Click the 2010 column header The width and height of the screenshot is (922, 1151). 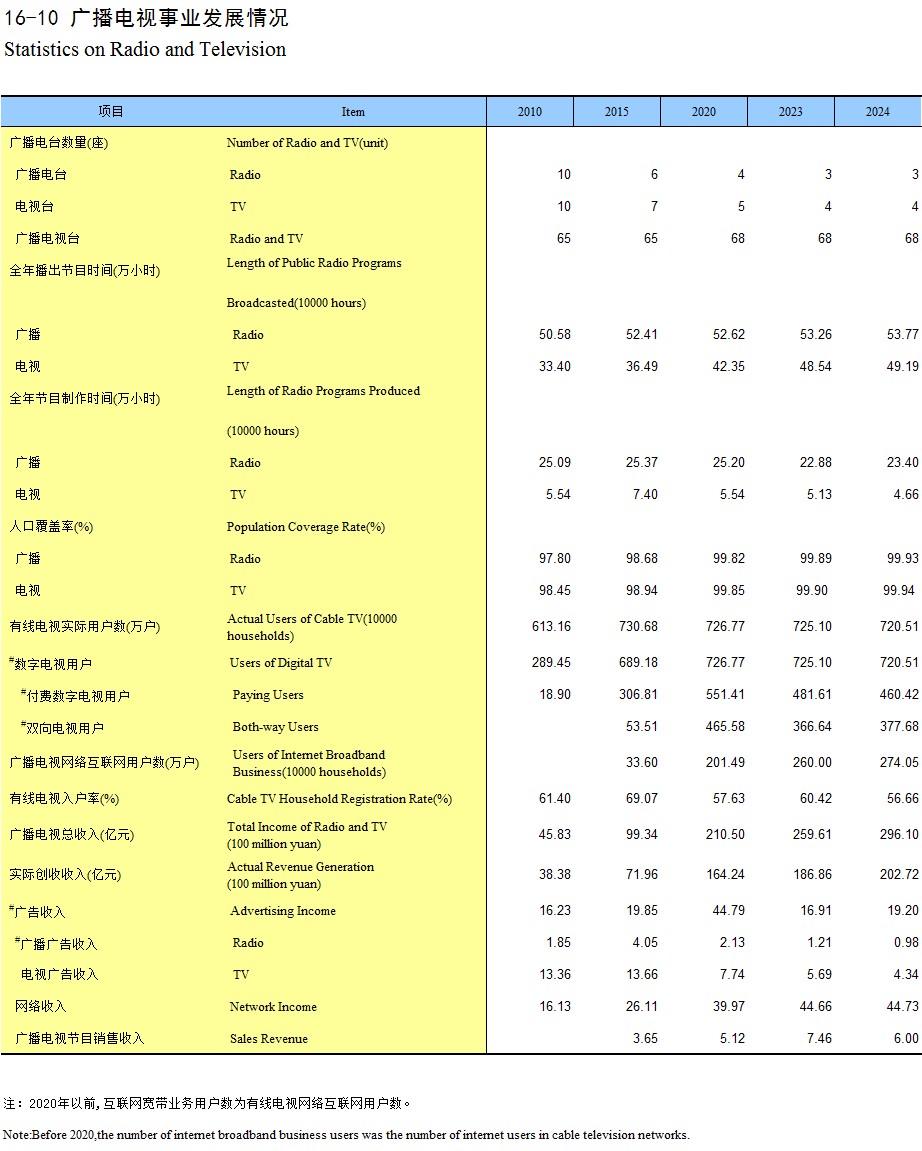(x=530, y=112)
